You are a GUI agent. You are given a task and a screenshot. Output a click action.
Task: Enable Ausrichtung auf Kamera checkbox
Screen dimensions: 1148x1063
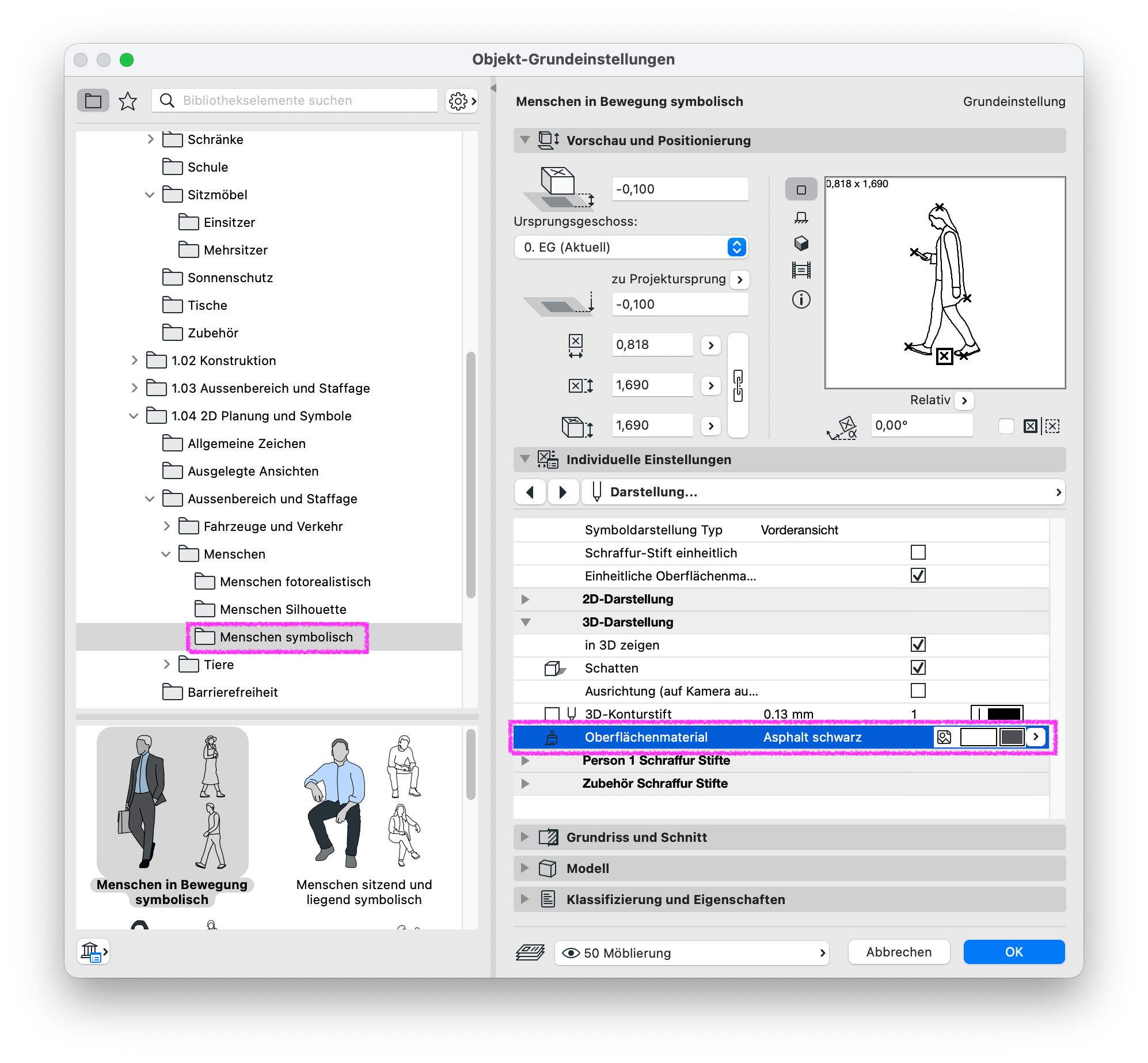(918, 691)
